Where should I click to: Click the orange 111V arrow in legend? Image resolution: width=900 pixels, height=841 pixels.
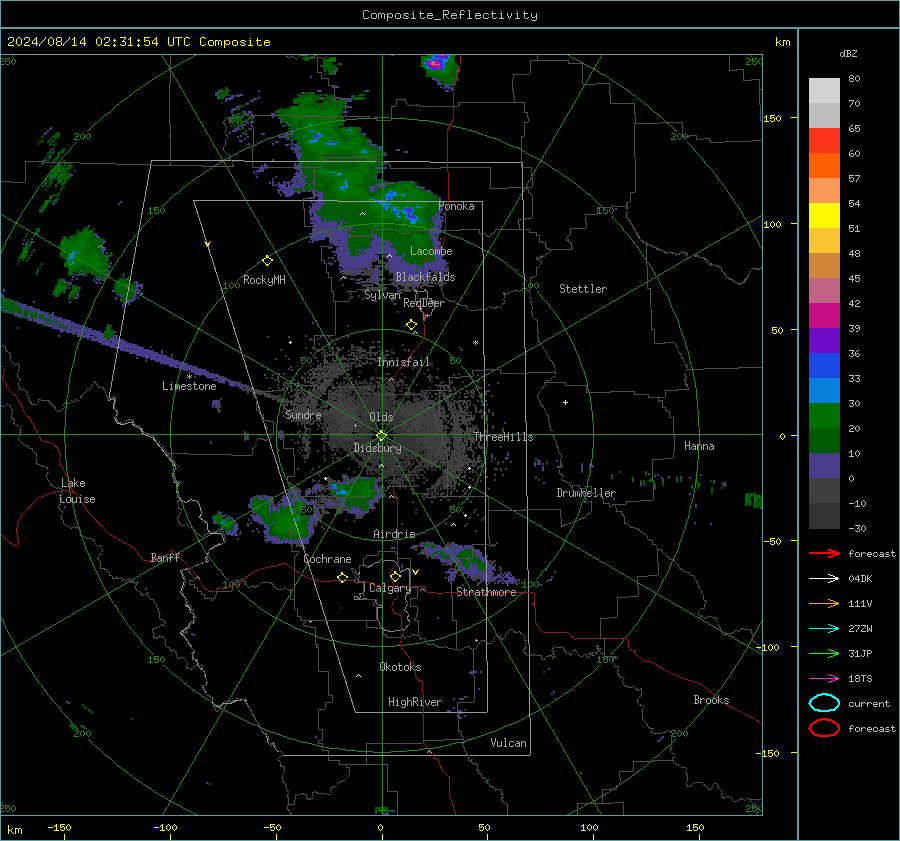pyautogui.click(x=824, y=603)
